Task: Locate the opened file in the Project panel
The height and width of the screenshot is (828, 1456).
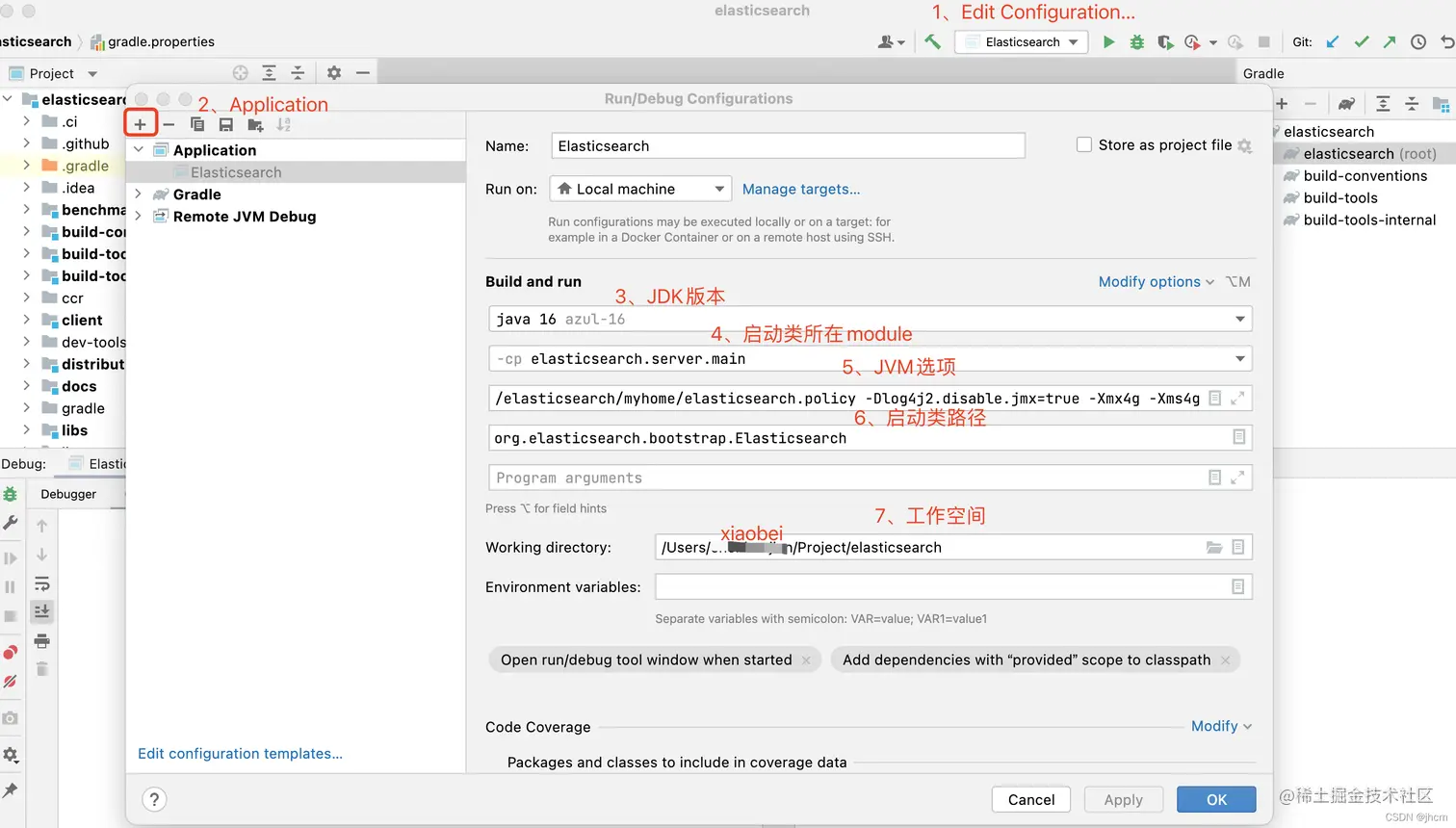Action: click(241, 73)
